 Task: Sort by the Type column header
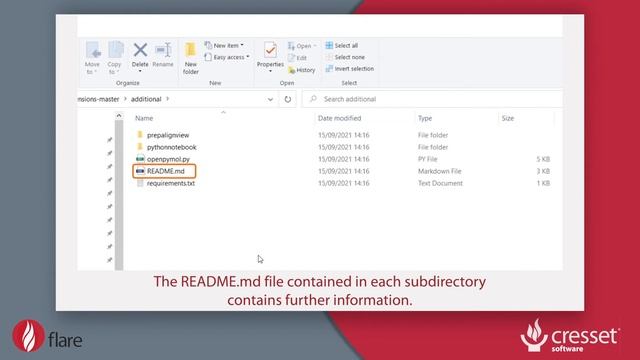(425, 118)
